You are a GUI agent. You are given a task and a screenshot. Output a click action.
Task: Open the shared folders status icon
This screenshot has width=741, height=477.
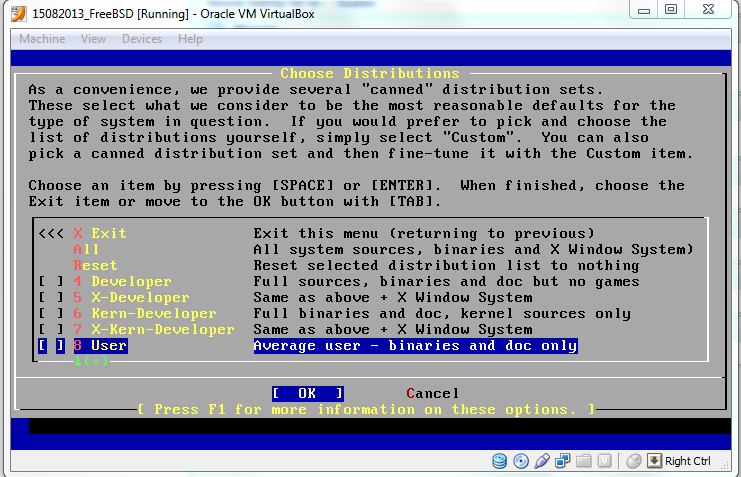point(583,461)
